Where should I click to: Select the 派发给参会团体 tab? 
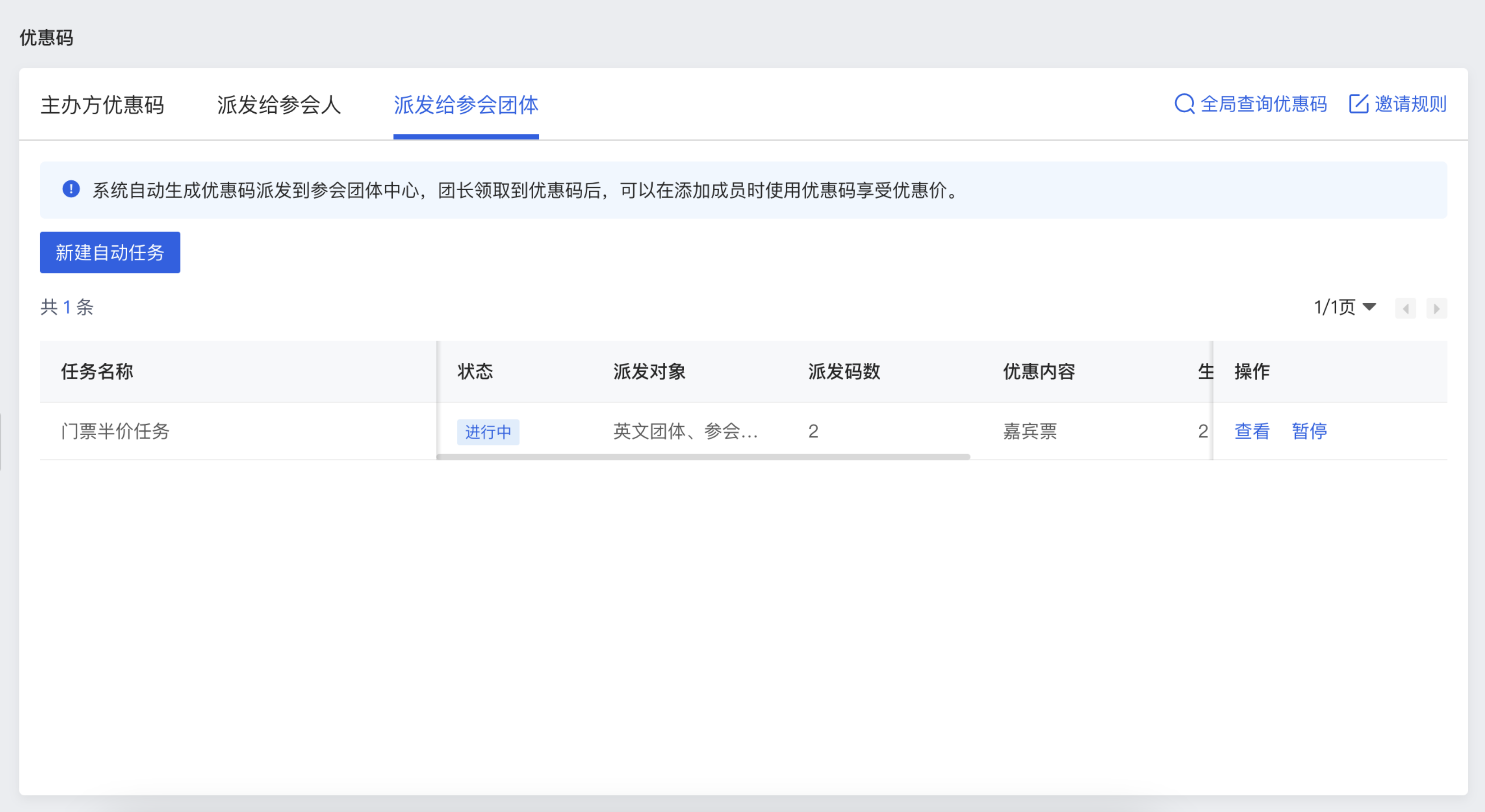coord(466,105)
